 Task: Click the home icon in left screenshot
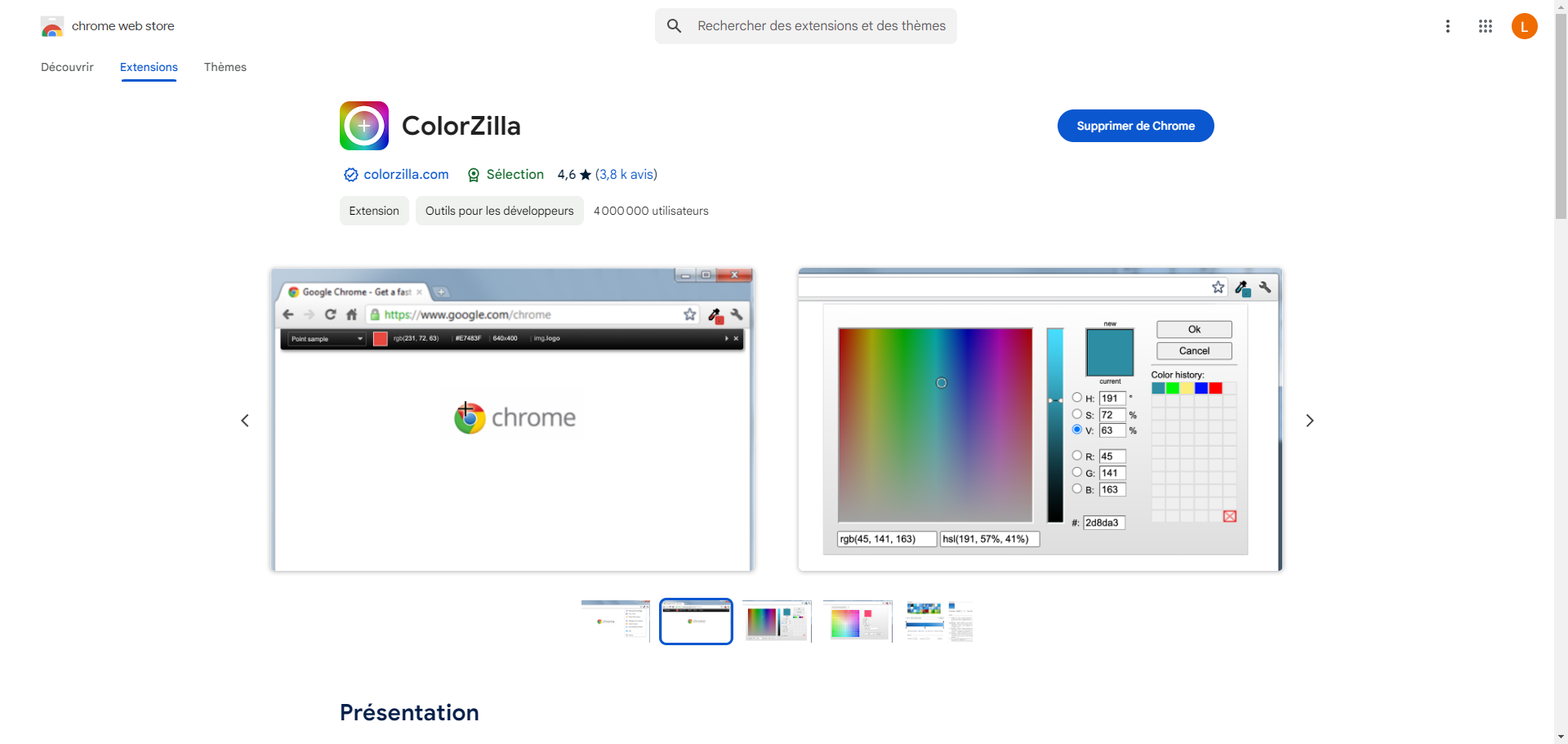(x=352, y=314)
